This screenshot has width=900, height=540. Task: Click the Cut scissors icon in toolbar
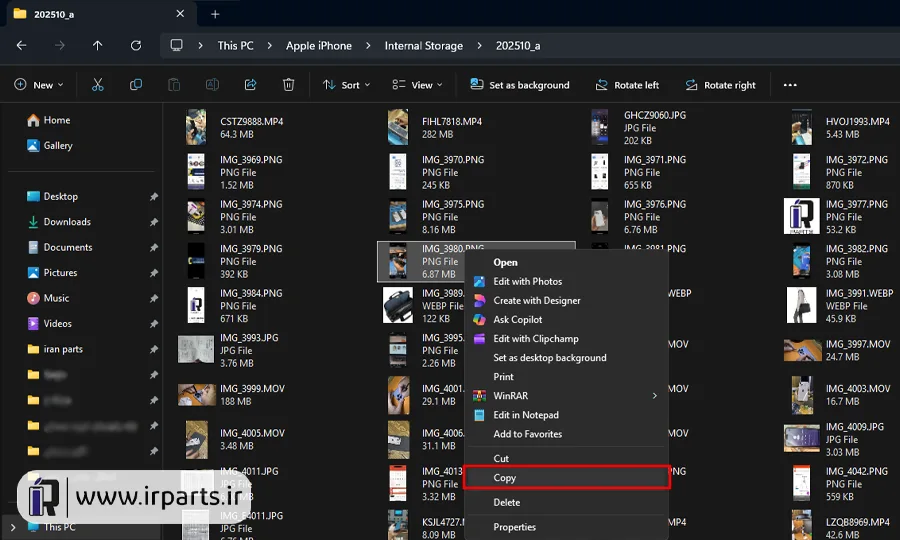[x=98, y=85]
